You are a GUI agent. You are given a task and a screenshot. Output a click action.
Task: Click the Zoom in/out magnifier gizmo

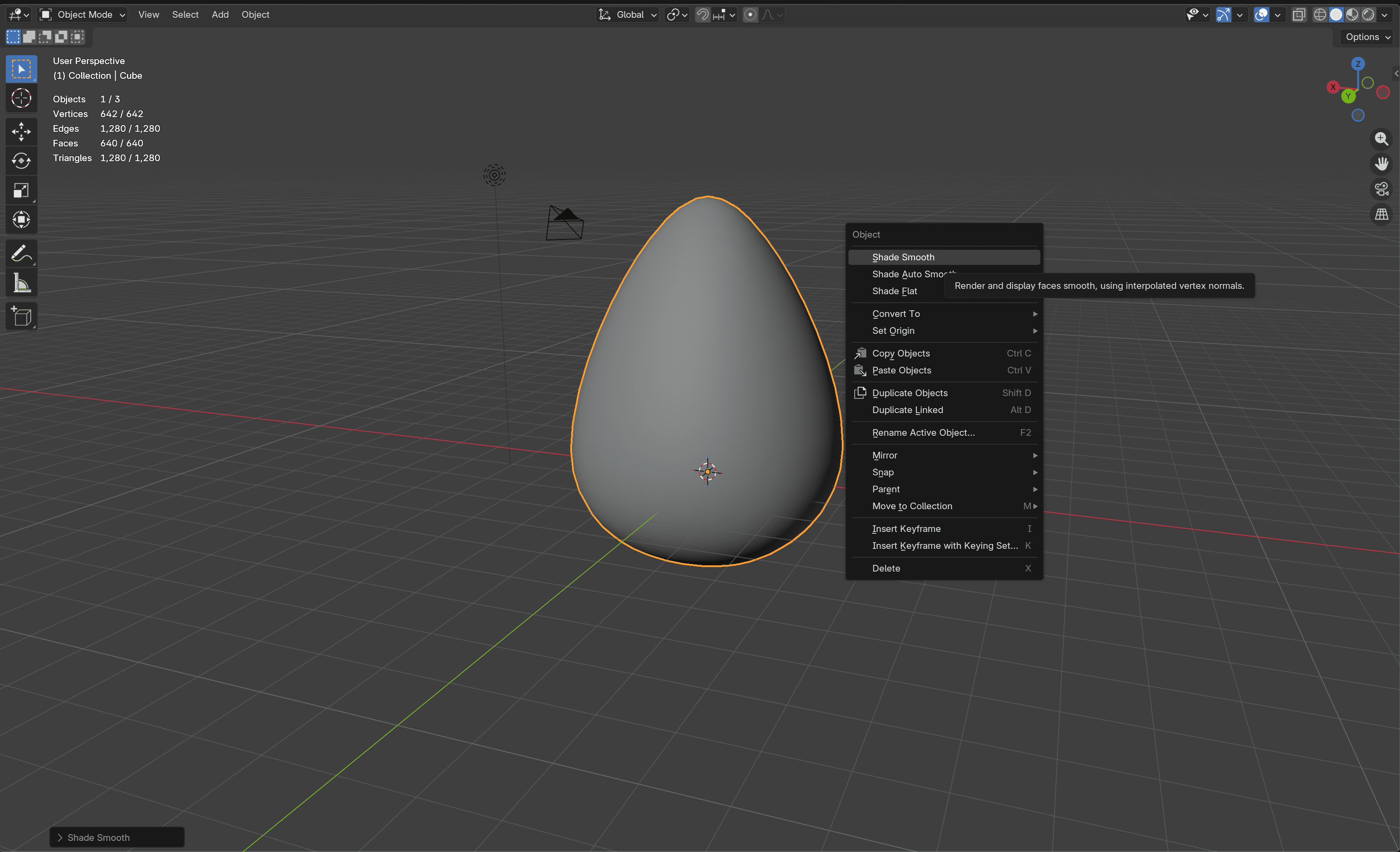coord(1381,138)
